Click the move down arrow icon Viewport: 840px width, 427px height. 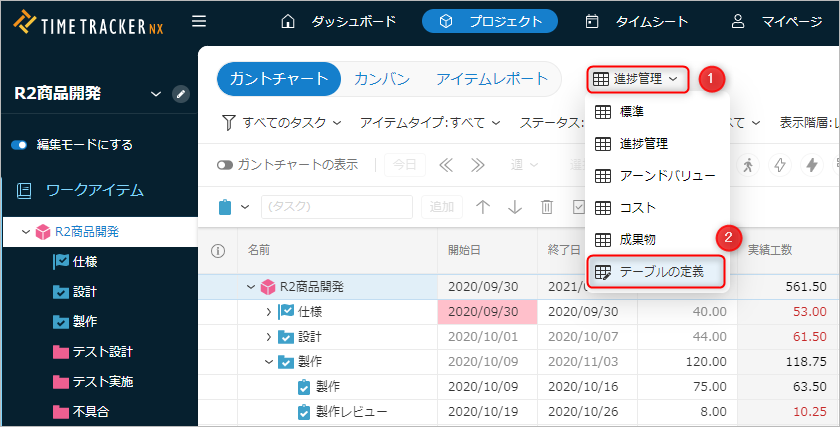[515, 207]
